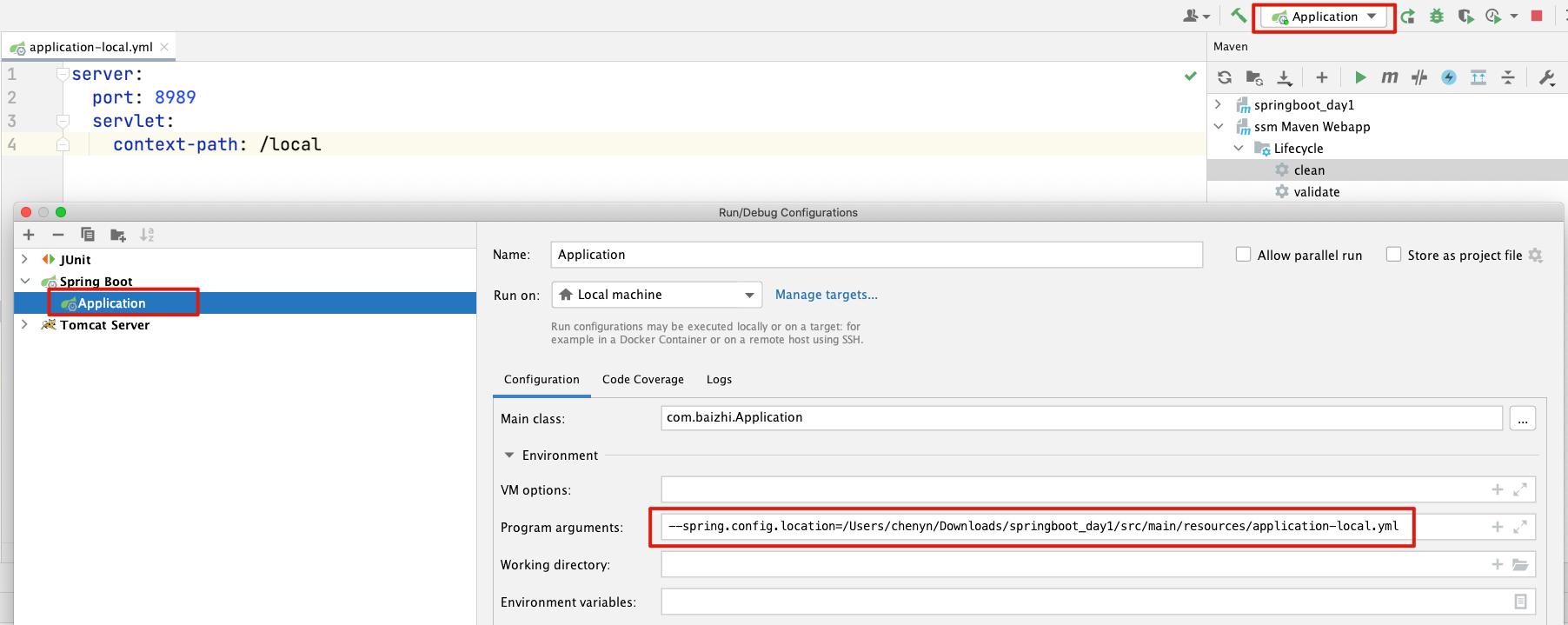
Task: Click the Maven panel title
Action: point(1231,47)
